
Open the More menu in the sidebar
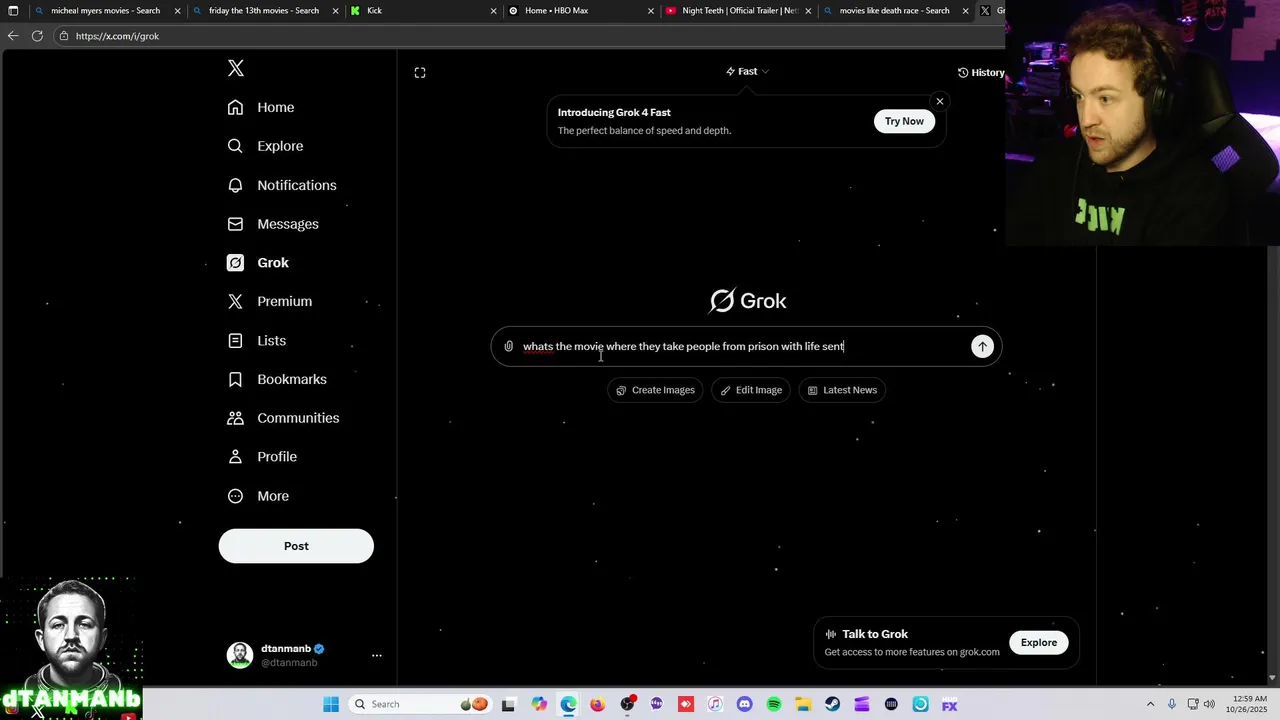pos(258,496)
